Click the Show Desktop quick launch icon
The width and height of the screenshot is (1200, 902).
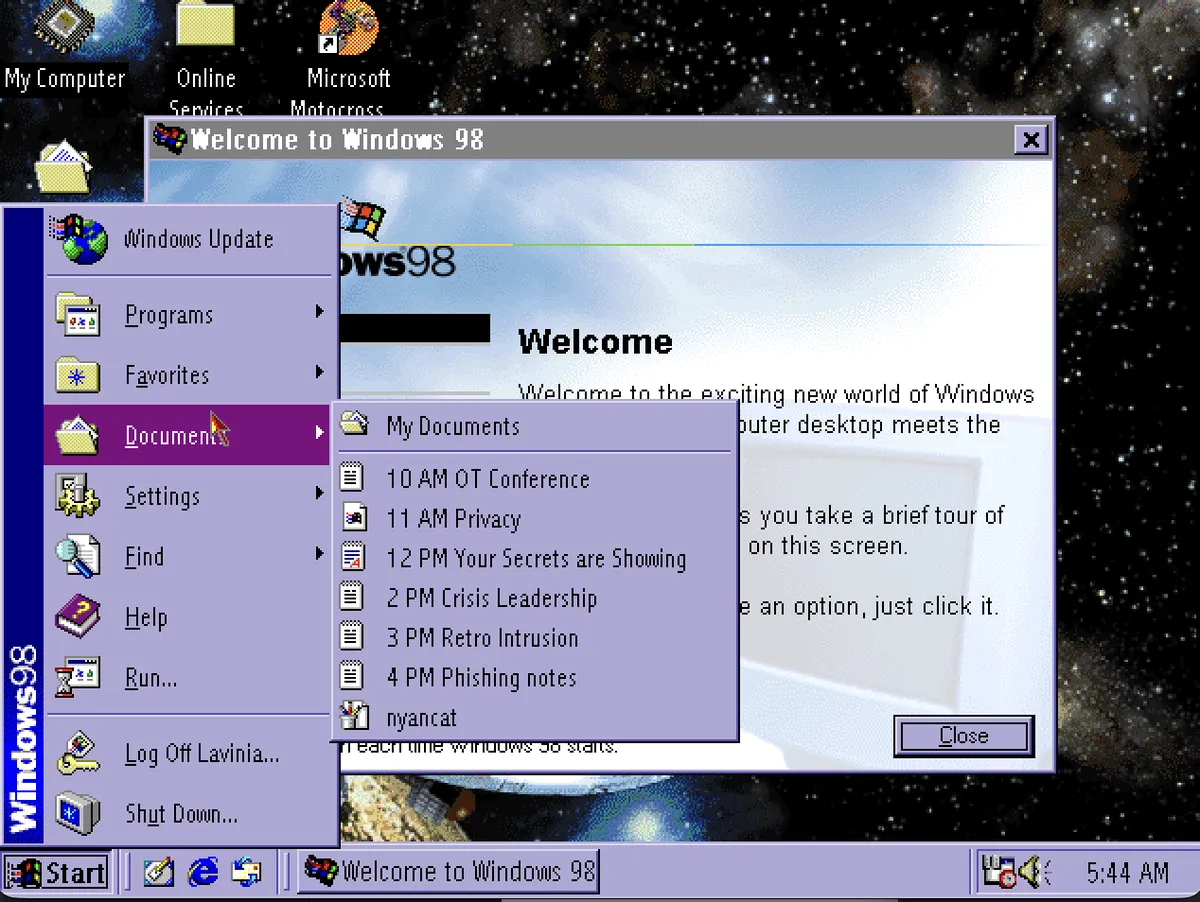pyautogui.click(x=157, y=872)
